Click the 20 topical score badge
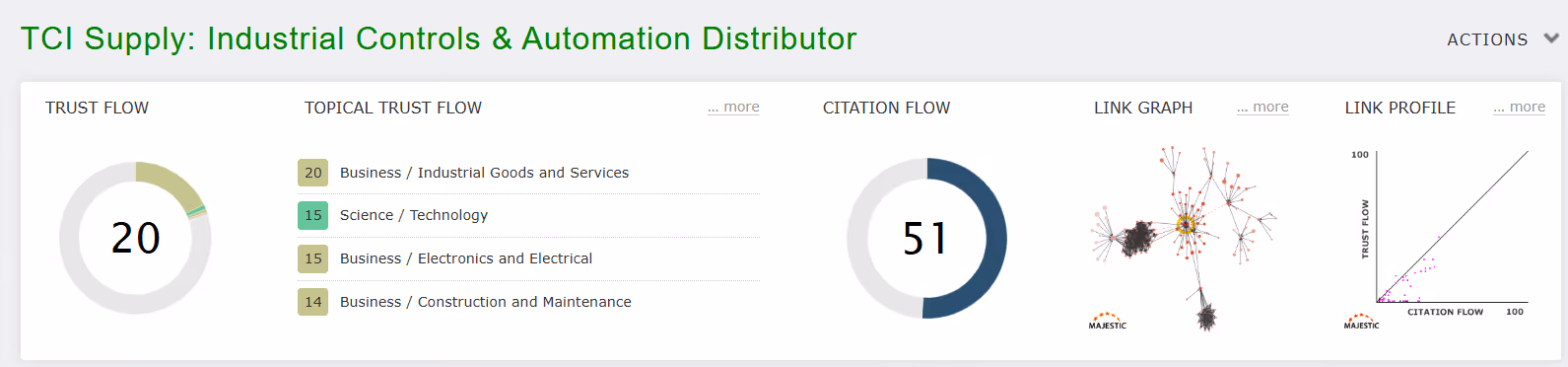The image size is (1568, 367). pyautogui.click(x=313, y=173)
